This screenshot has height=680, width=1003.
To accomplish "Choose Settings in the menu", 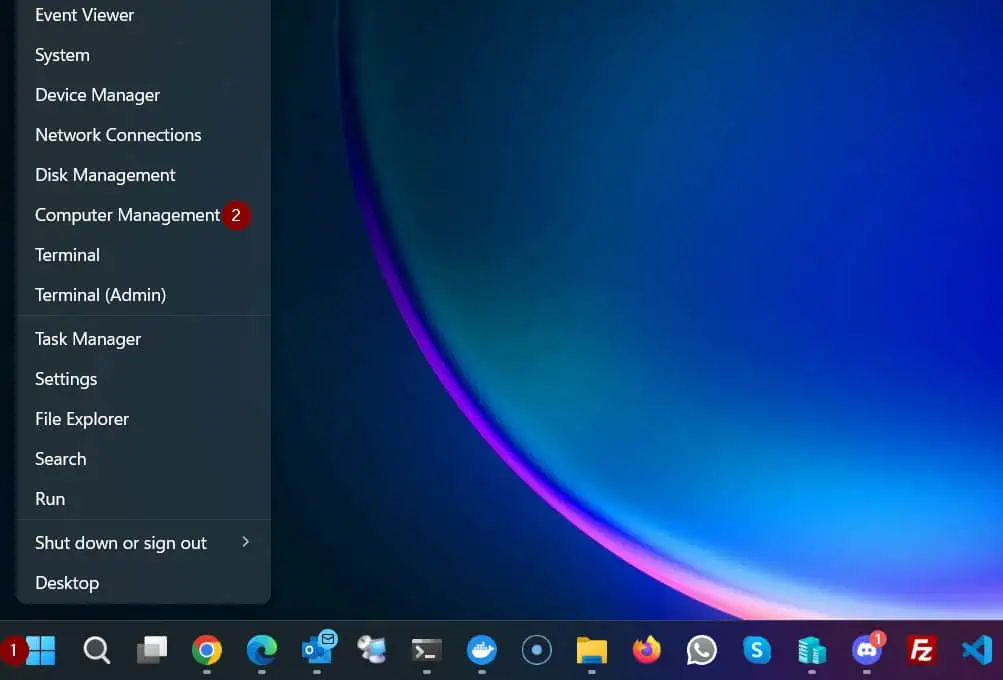I will click(143, 379).
